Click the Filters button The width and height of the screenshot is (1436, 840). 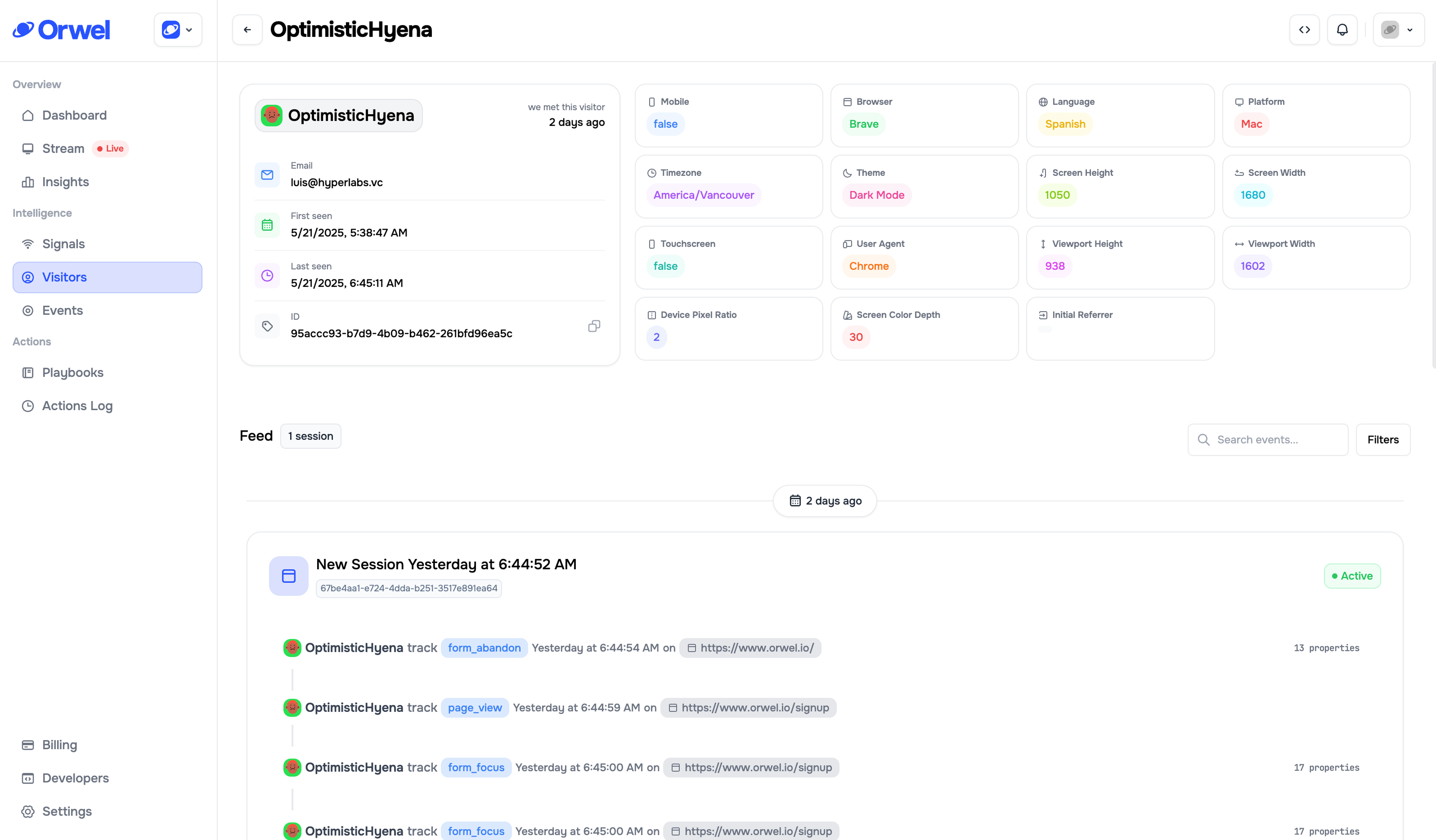(1383, 439)
